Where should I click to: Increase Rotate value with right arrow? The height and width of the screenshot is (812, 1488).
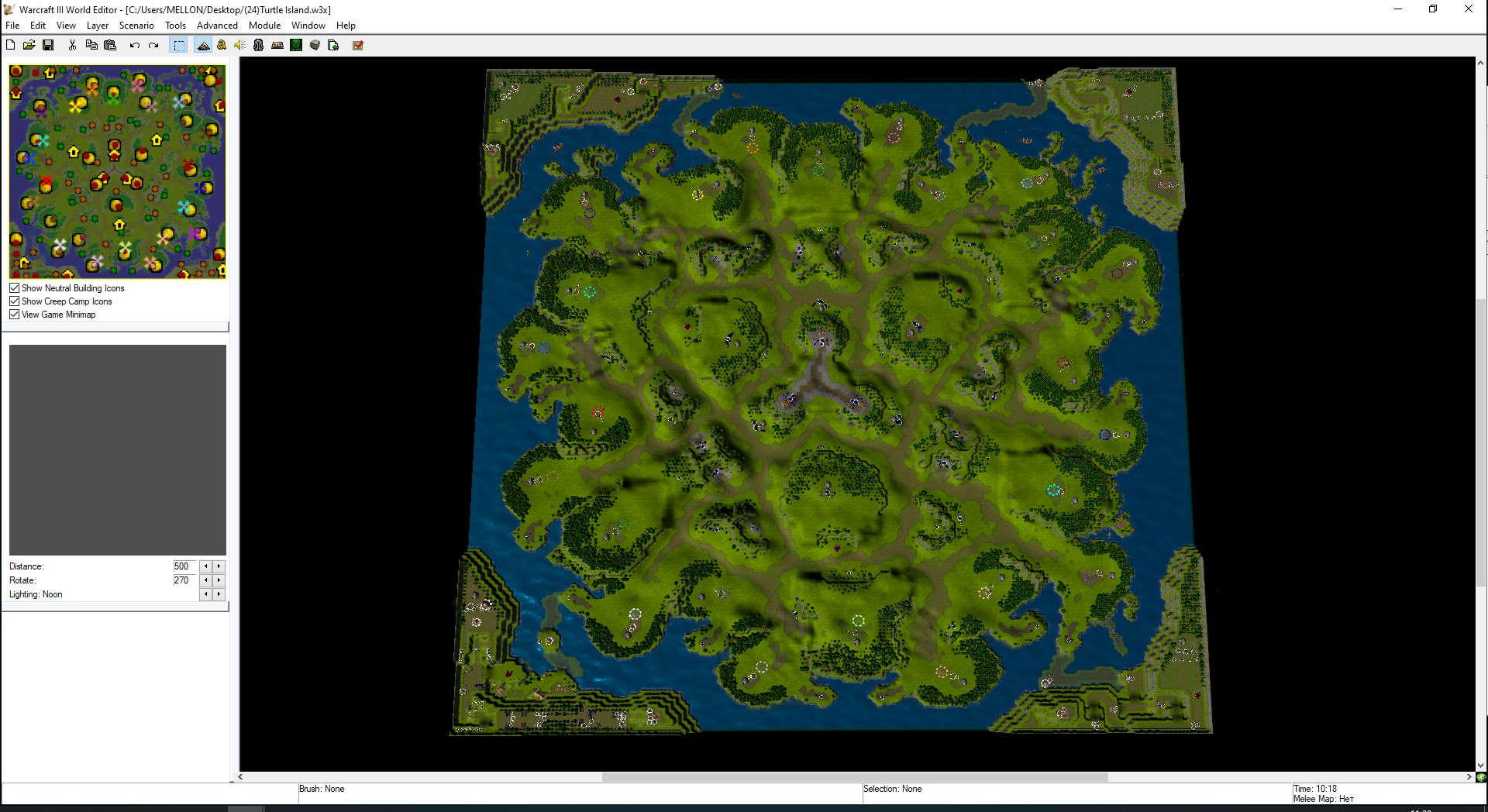click(x=219, y=580)
